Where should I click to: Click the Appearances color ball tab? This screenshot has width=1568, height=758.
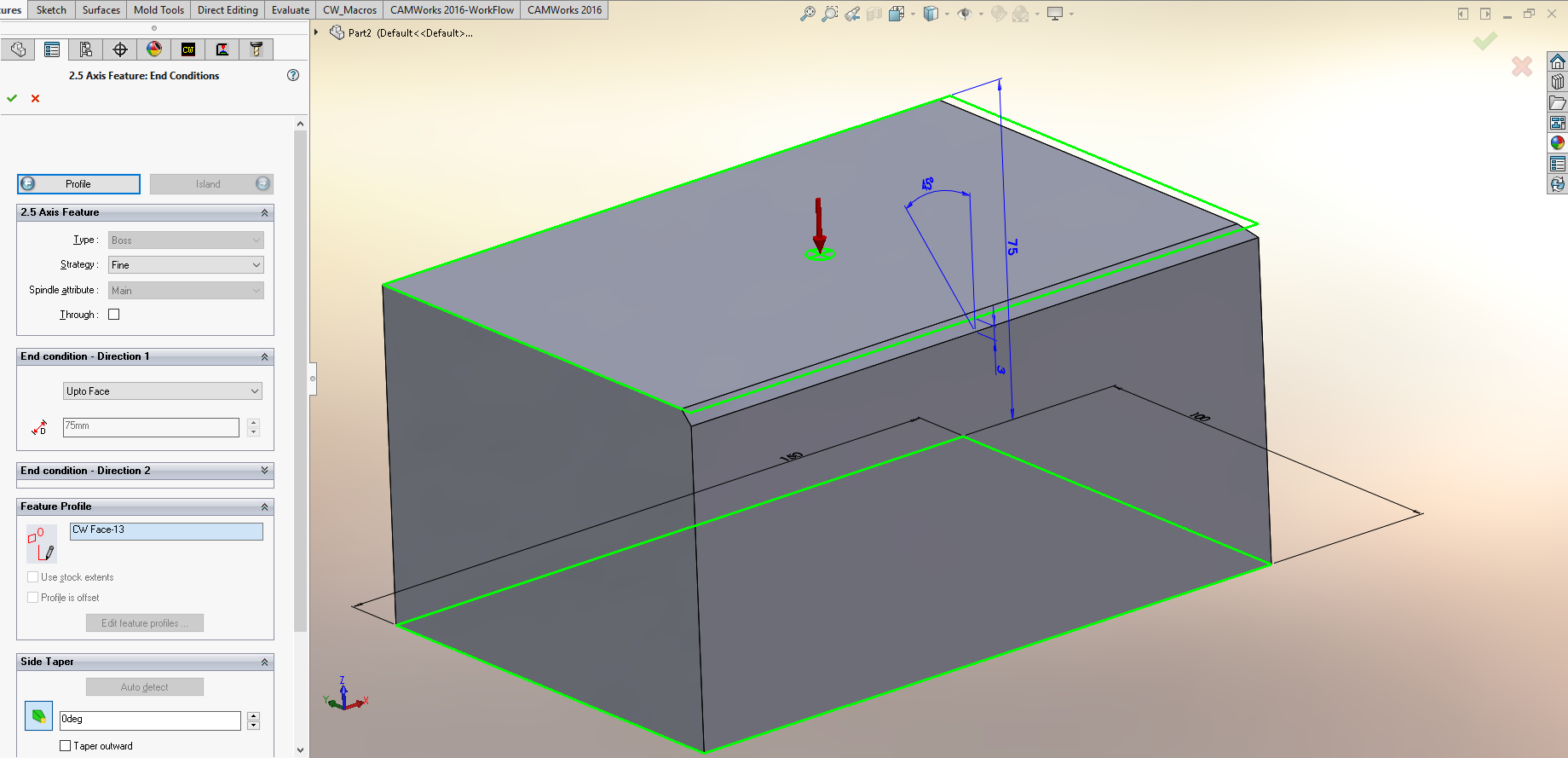coord(154,49)
